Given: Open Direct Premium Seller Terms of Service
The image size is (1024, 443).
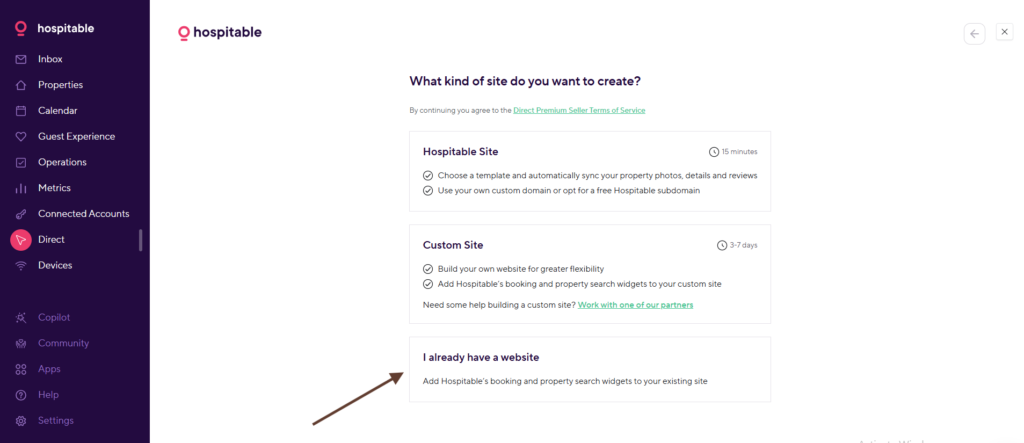Looking at the screenshot, I should point(579,110).
